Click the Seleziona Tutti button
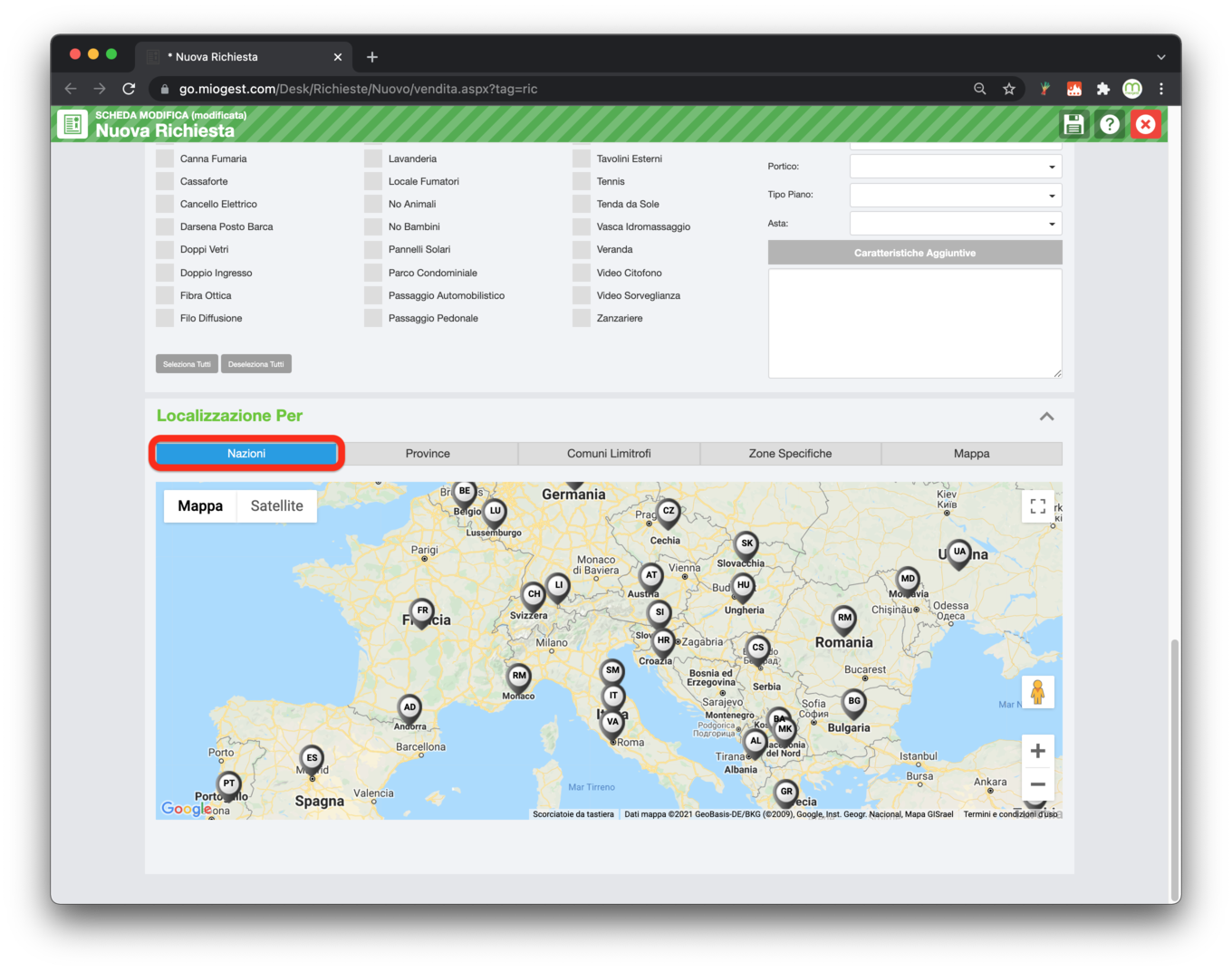Screen dimensions: 1232x971 (x=187, y=364)
